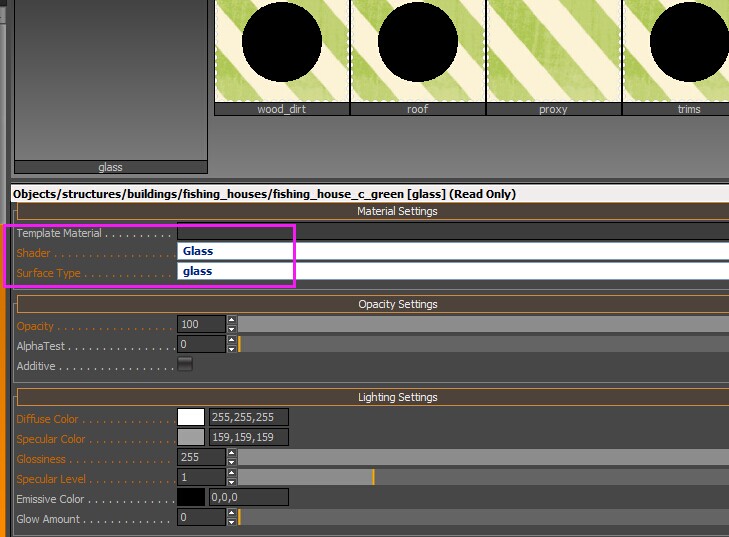Open the Specular Color gray swatch
729x537 pixels.
(x=191, y=438)
